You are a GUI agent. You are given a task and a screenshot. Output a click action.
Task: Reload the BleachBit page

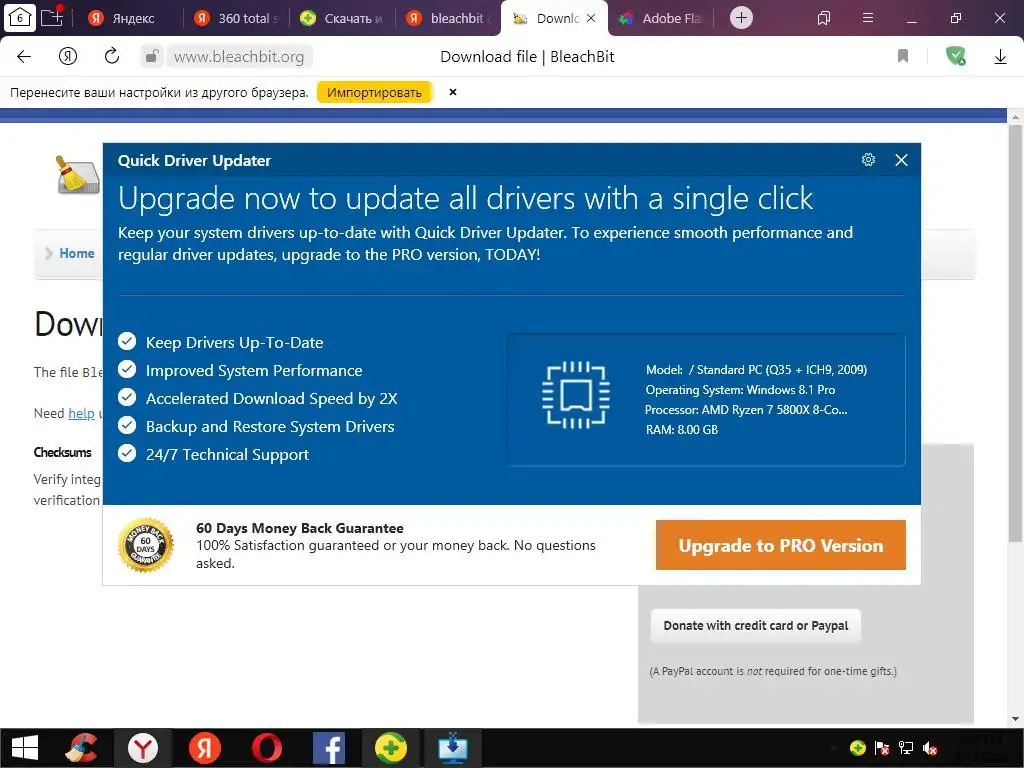coord(112,56)
